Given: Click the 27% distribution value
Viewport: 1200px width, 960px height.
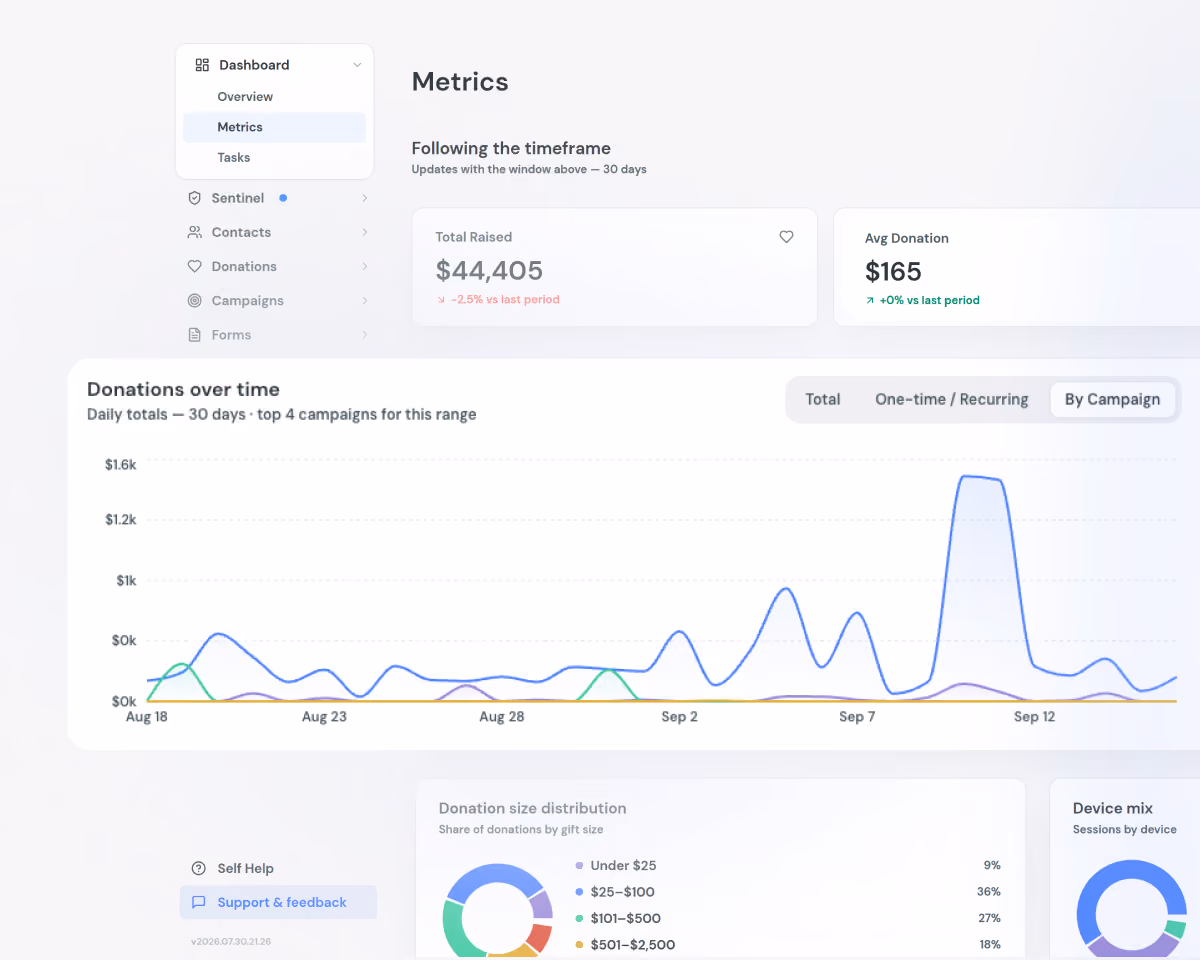Looking at the screenshot, I should [x=989, y=918].
